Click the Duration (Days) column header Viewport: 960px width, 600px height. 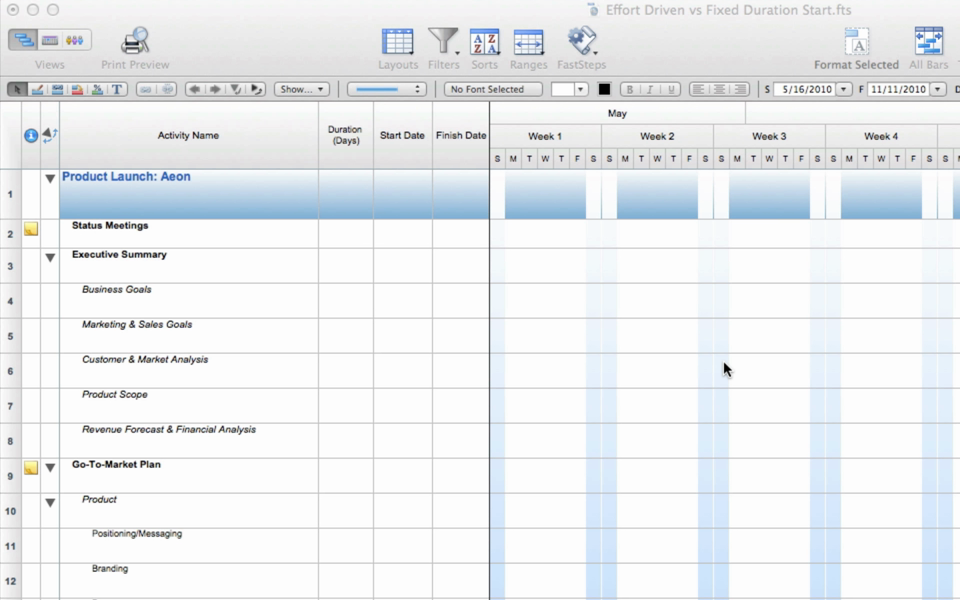tap(345, 135)
